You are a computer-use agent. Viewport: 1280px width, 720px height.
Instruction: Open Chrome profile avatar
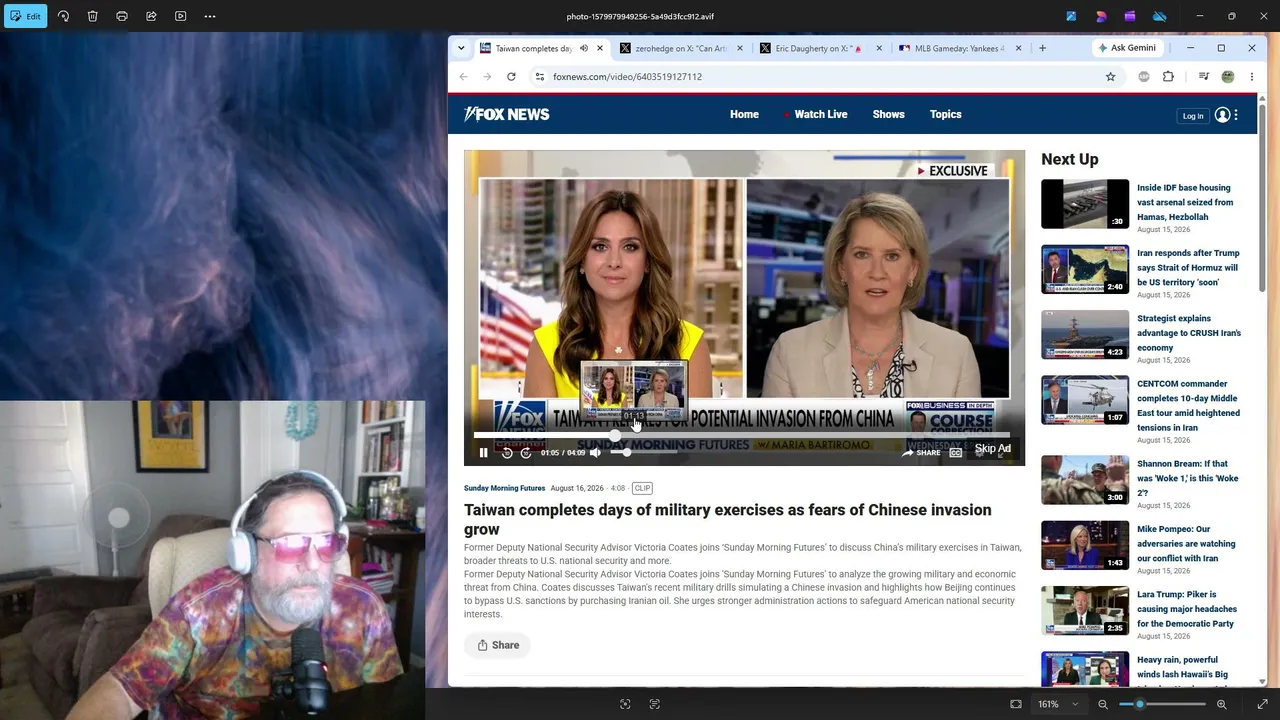pos(1228,77)
